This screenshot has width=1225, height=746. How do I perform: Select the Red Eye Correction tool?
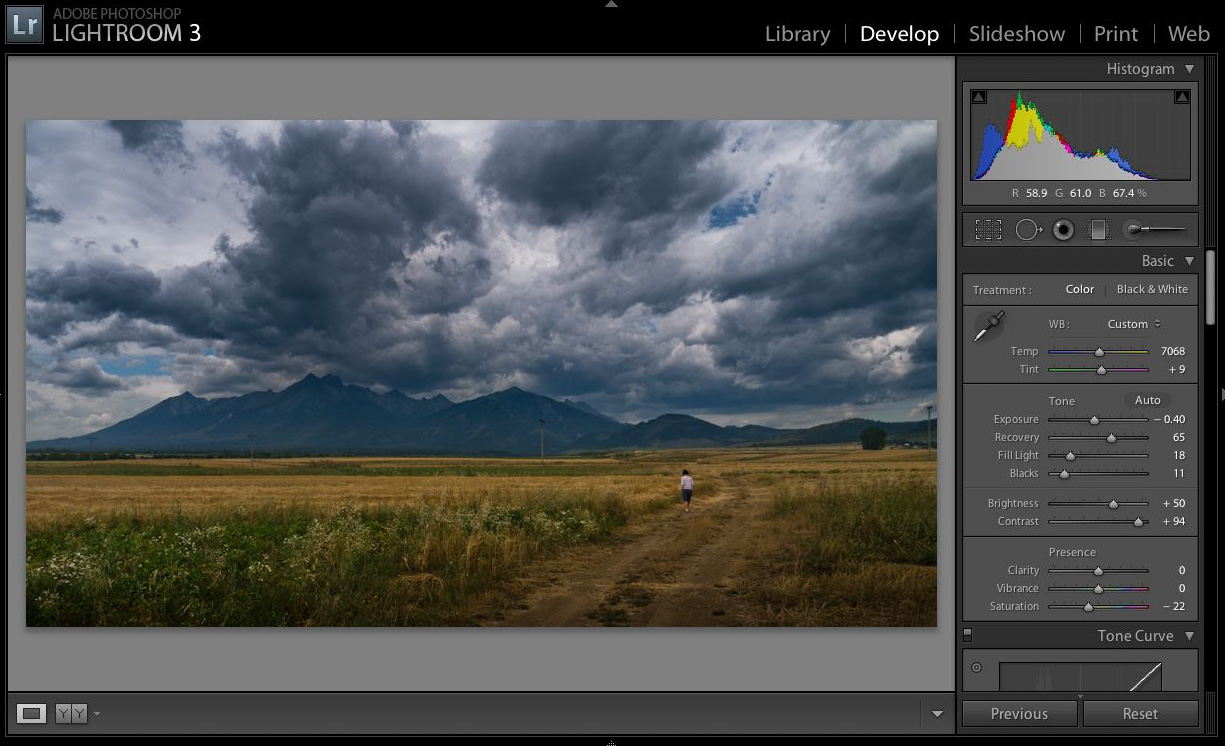pyautogui.click(x=1063, y=230)
